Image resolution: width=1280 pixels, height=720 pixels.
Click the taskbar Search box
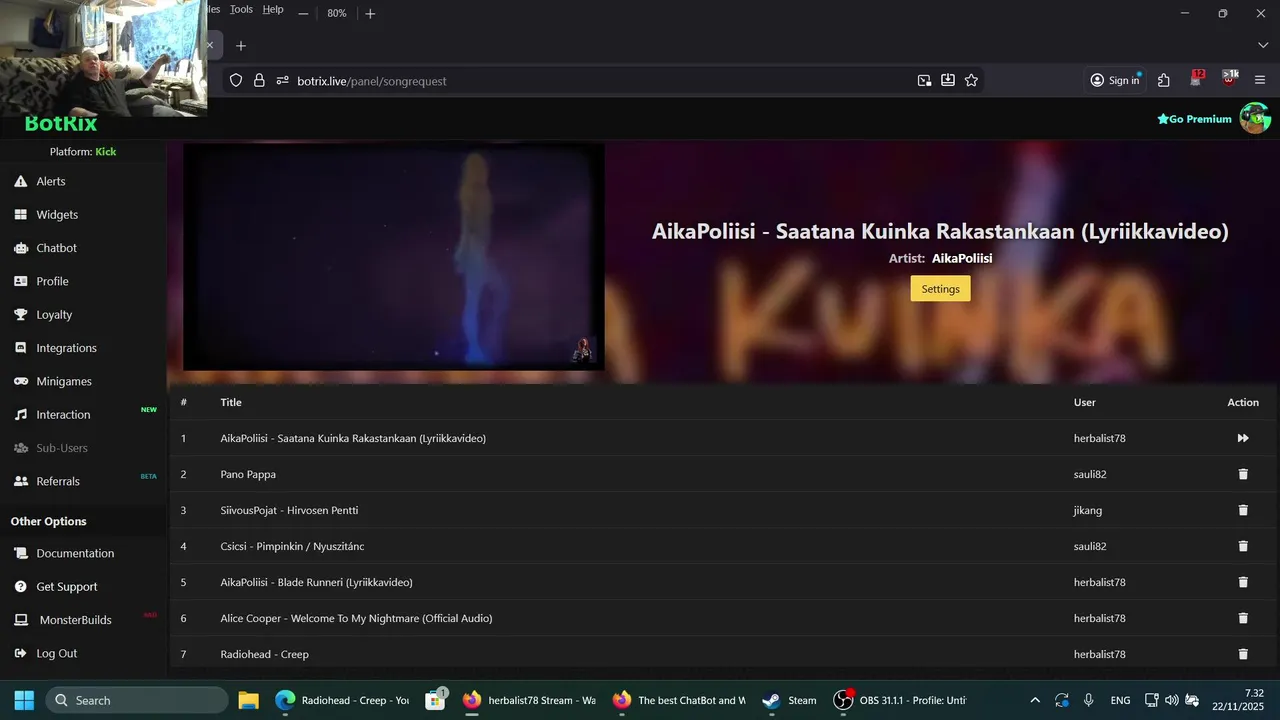point(137,700)
